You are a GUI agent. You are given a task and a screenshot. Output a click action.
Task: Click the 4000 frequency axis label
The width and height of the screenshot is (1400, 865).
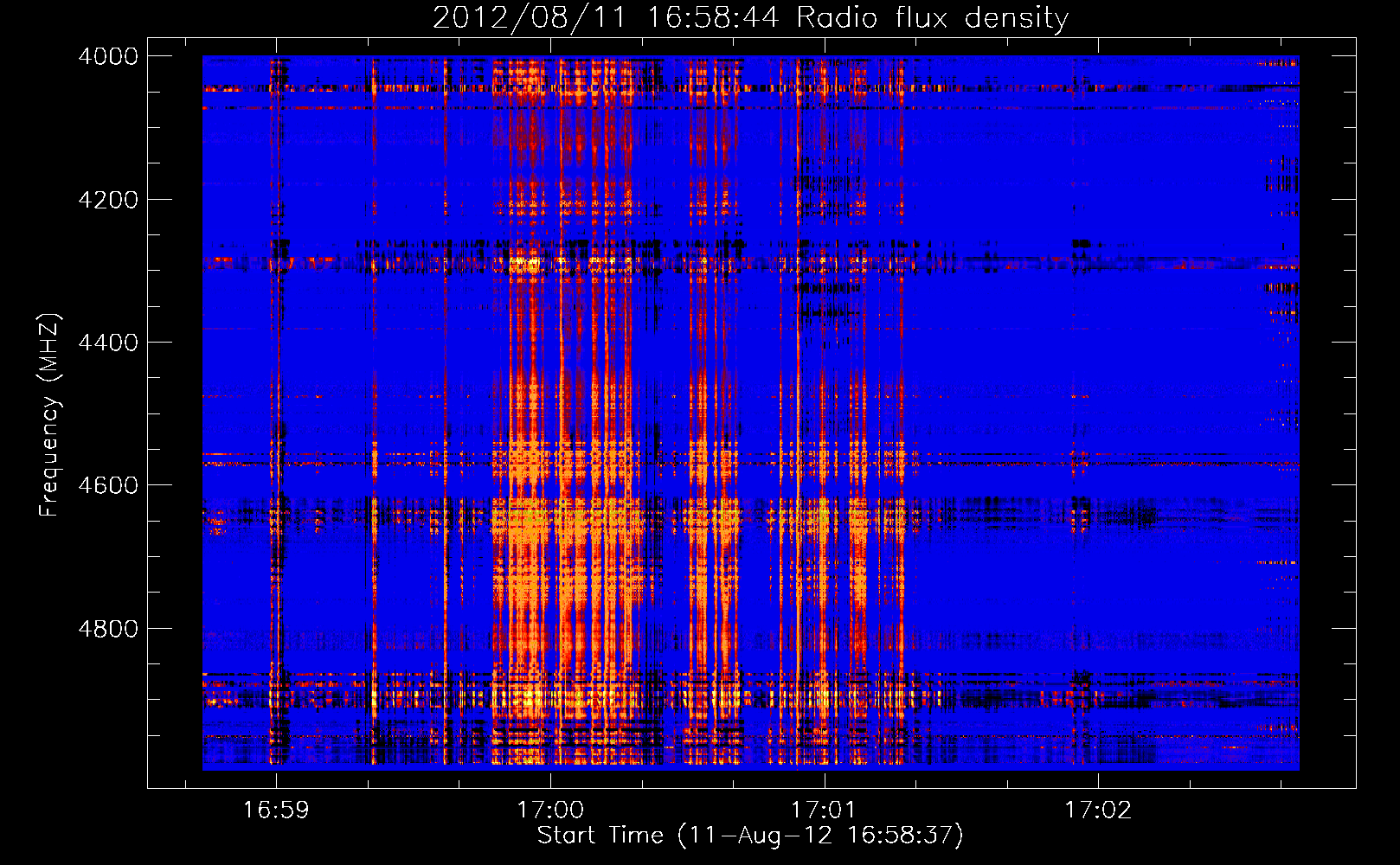pos(108,56)
